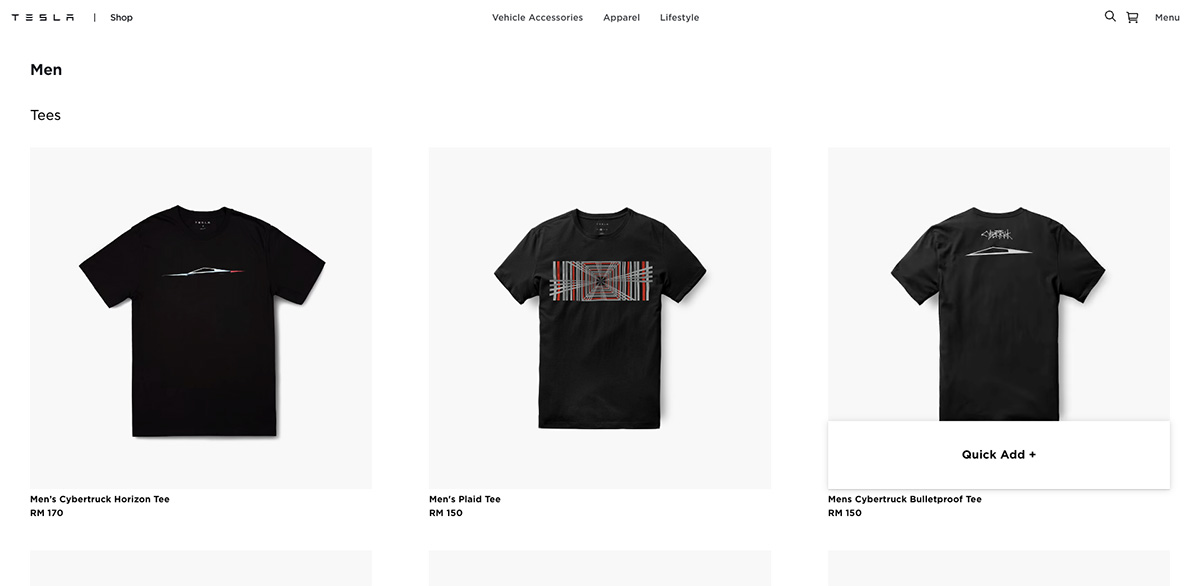The width and height of the screenshot is (1200, 586).
Task: Open the Lifestyle menu
Action: (679, 17)
